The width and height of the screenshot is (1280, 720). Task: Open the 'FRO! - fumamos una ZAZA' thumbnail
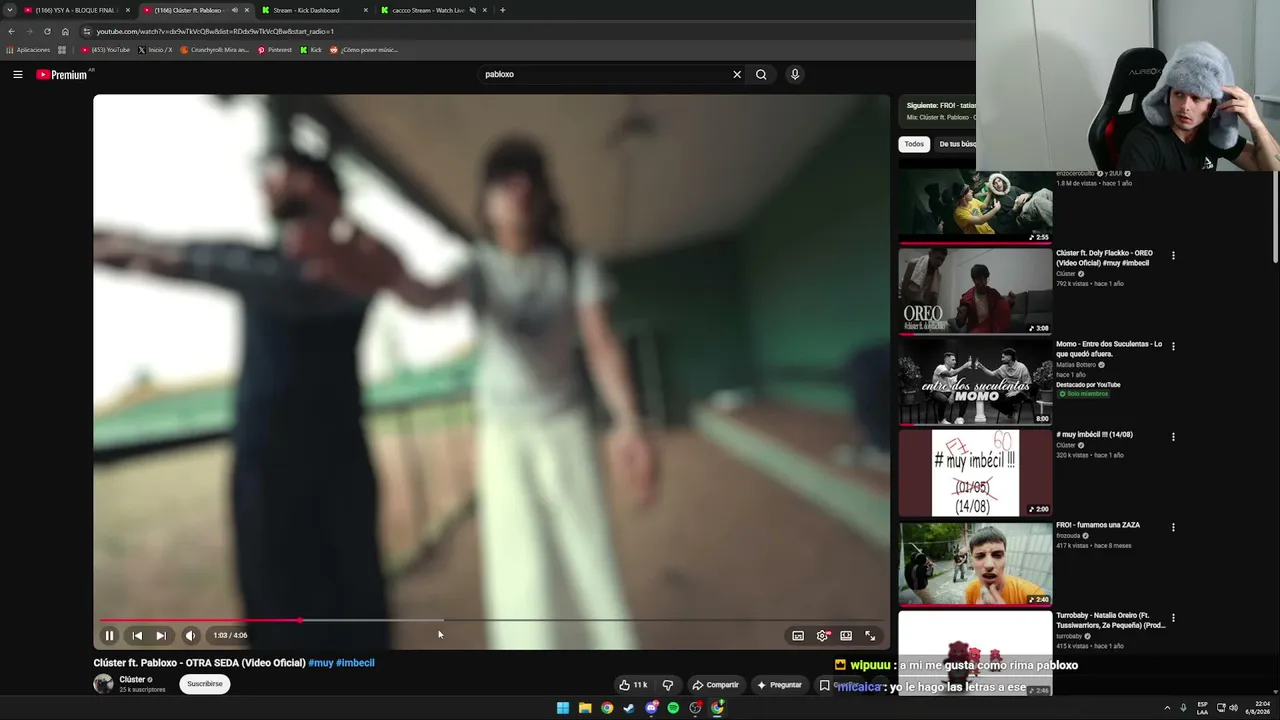[x=975, y=563]
